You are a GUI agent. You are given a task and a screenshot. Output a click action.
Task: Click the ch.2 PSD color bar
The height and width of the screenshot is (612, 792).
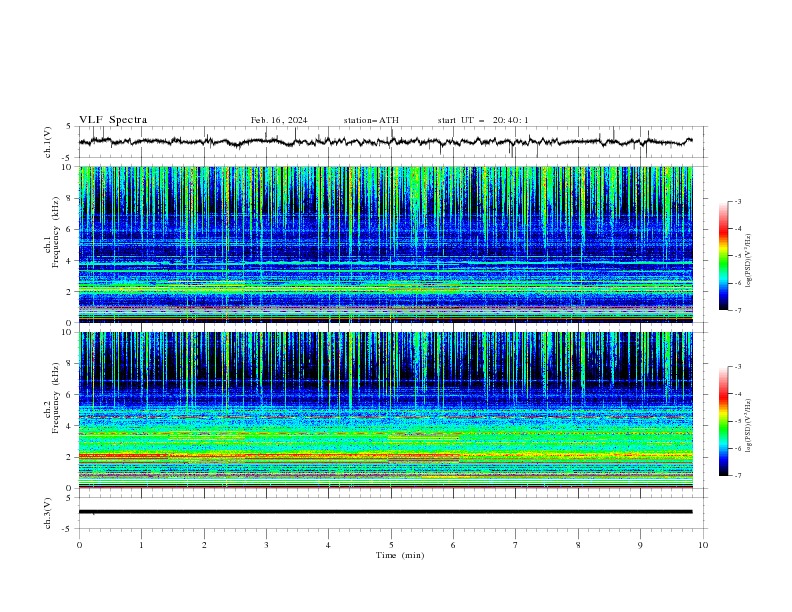723,421
